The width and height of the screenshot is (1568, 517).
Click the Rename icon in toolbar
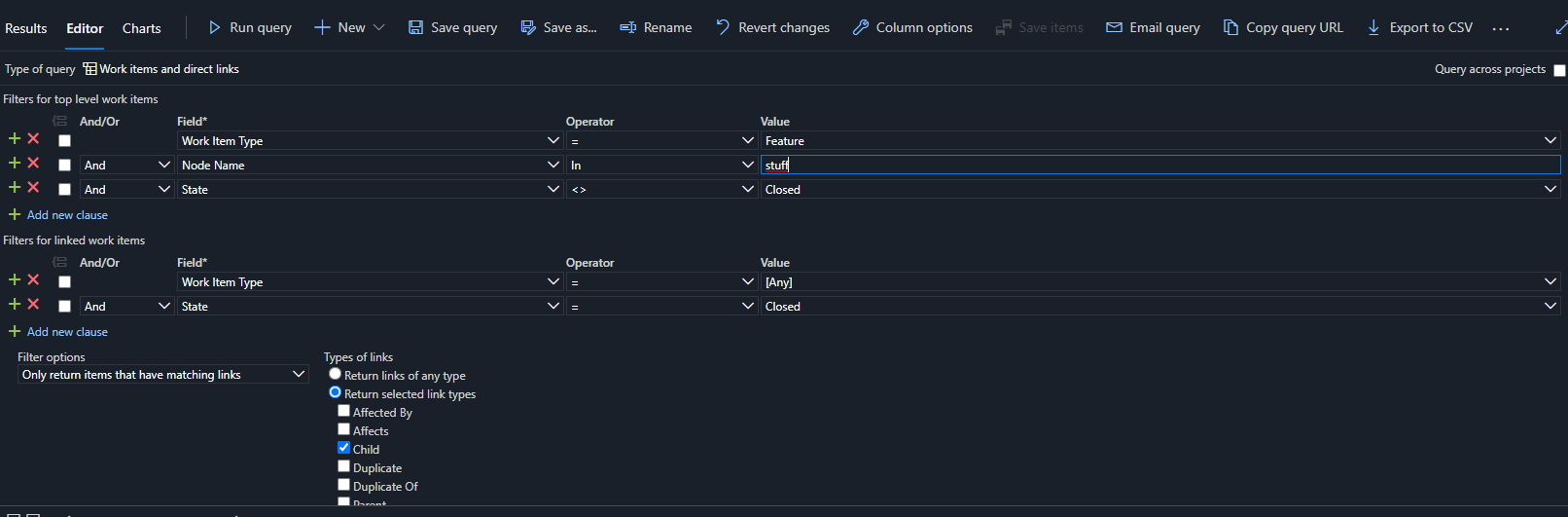[628, 27]
